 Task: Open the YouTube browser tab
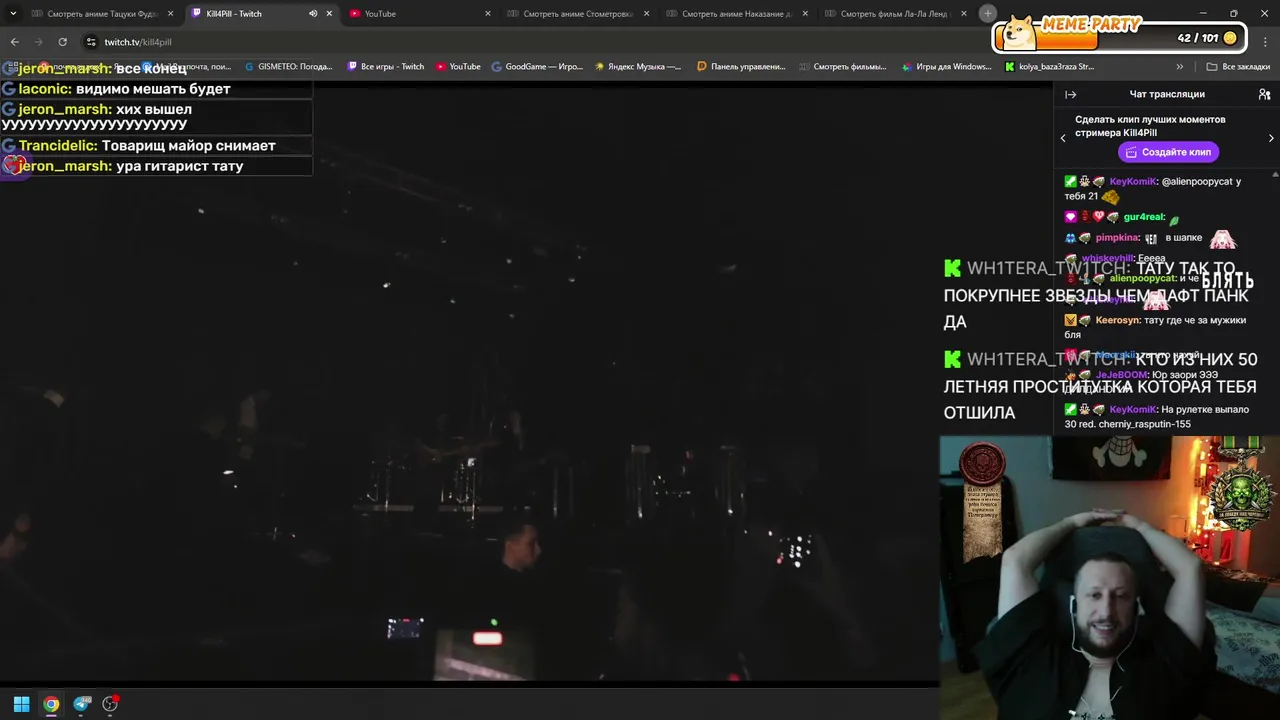tap(380, 14)
